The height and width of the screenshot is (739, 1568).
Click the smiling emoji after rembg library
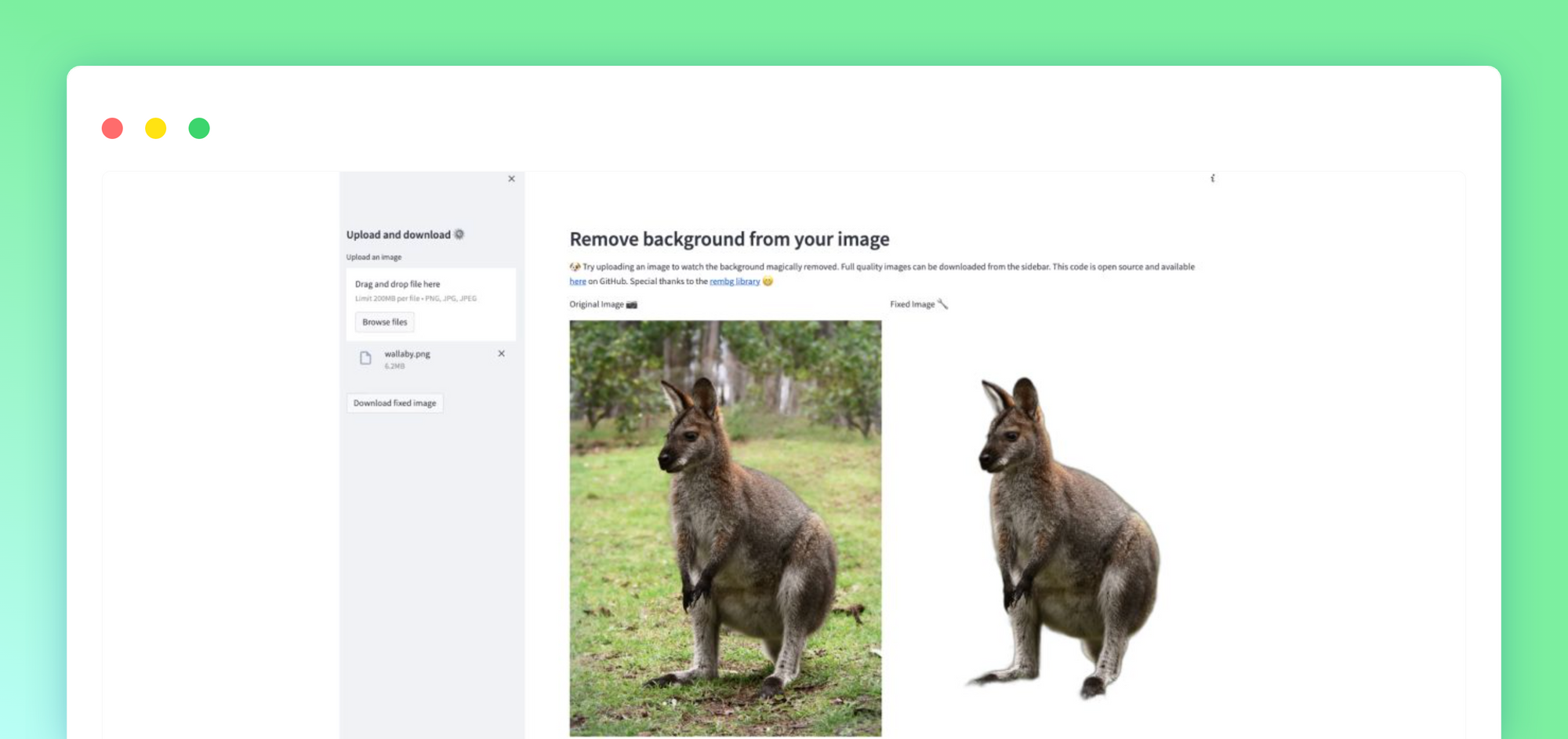pos(768,282)
